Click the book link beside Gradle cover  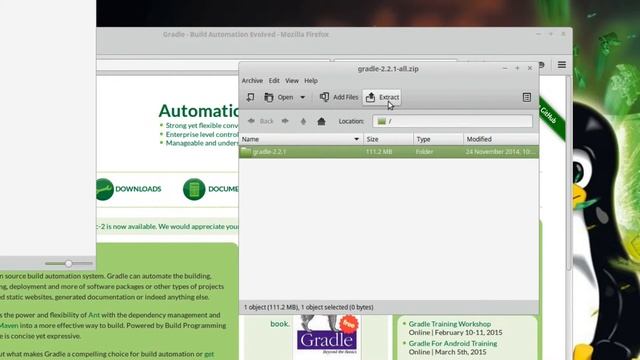280,324
